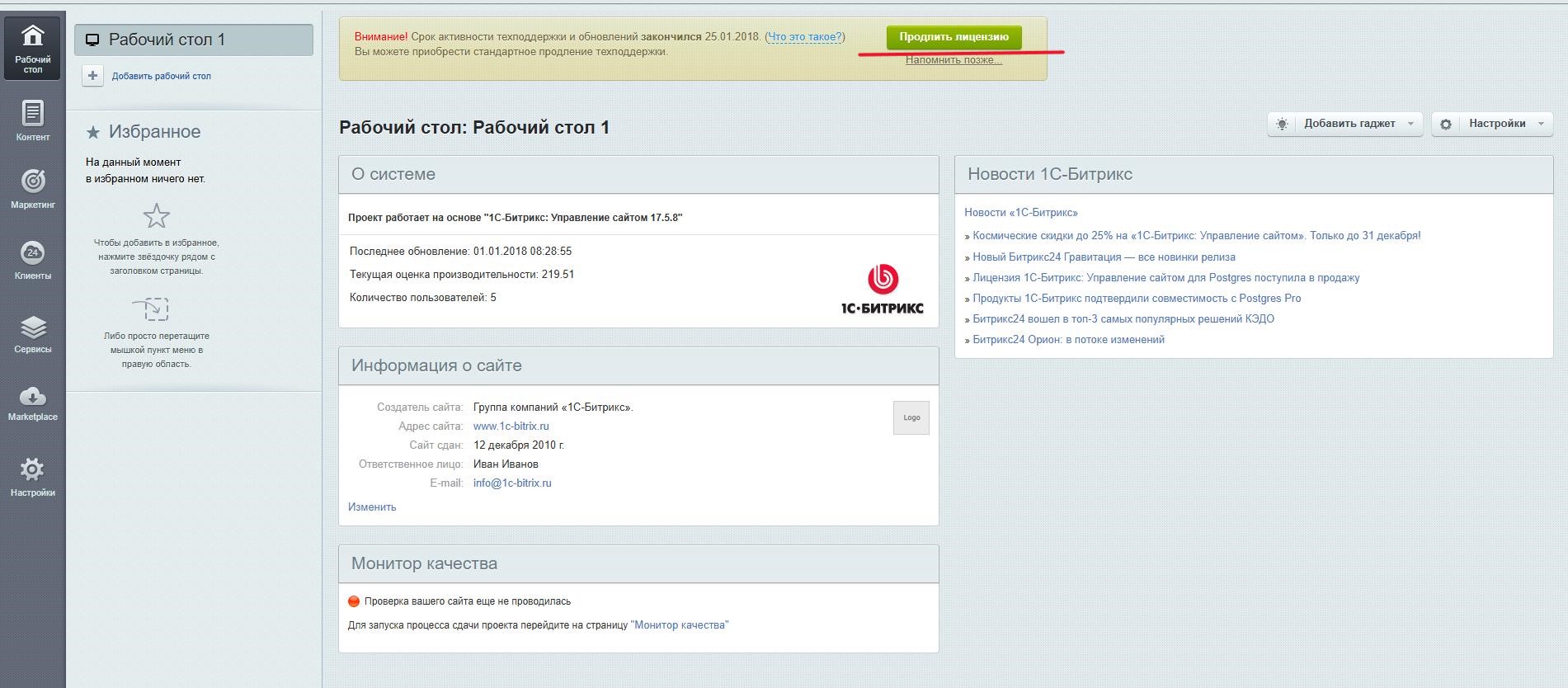
Task: Click the О системе gadget header
Action: (x=638, y=175)
